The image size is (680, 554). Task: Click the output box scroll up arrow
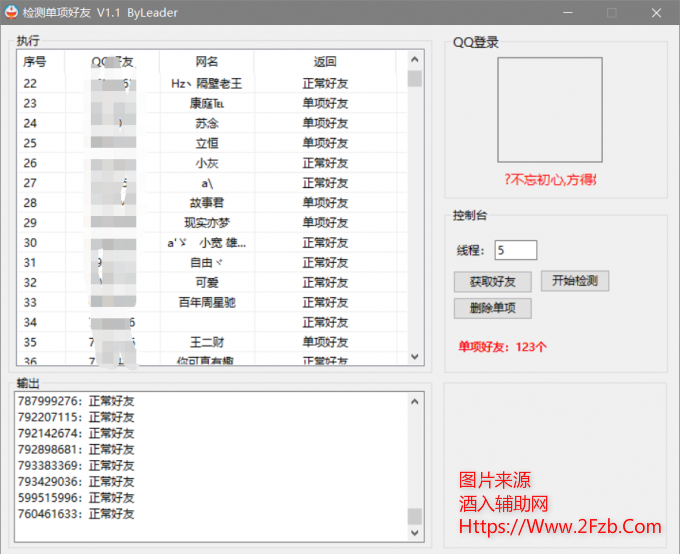[415, 402]
